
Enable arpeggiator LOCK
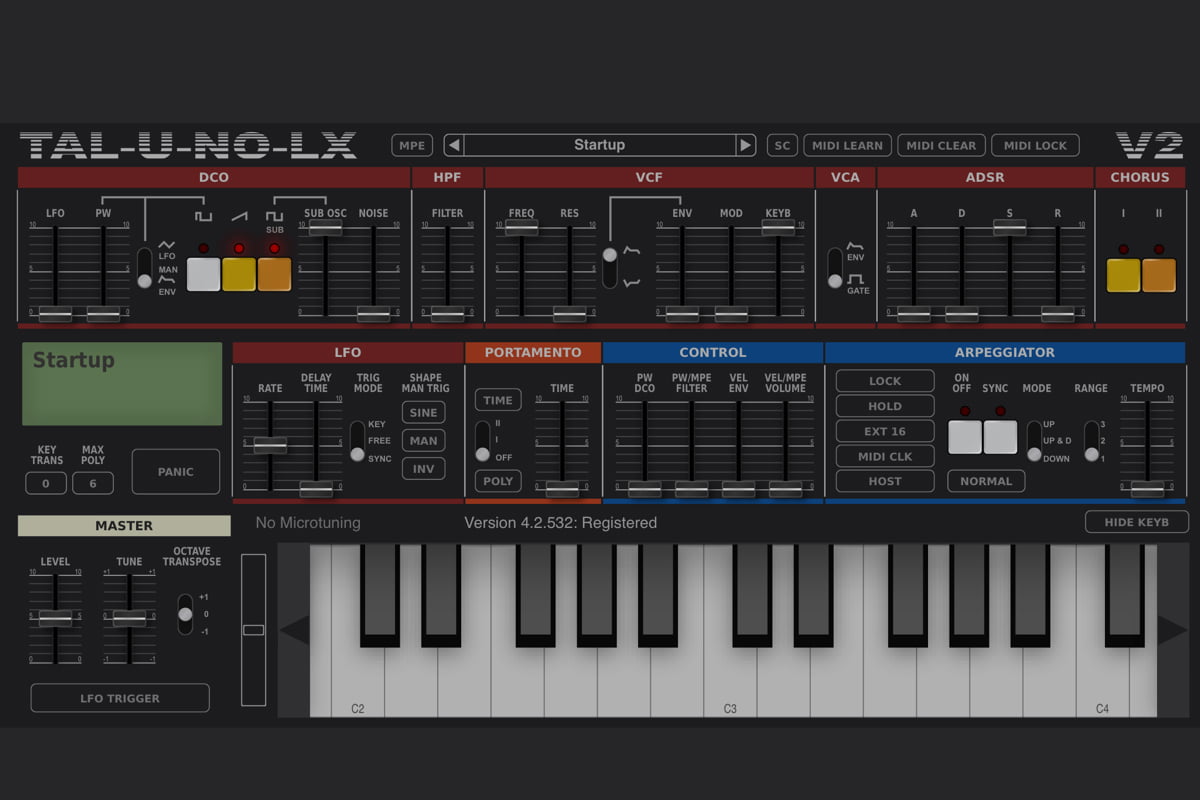pyautogui.click(x=885, y=381)
